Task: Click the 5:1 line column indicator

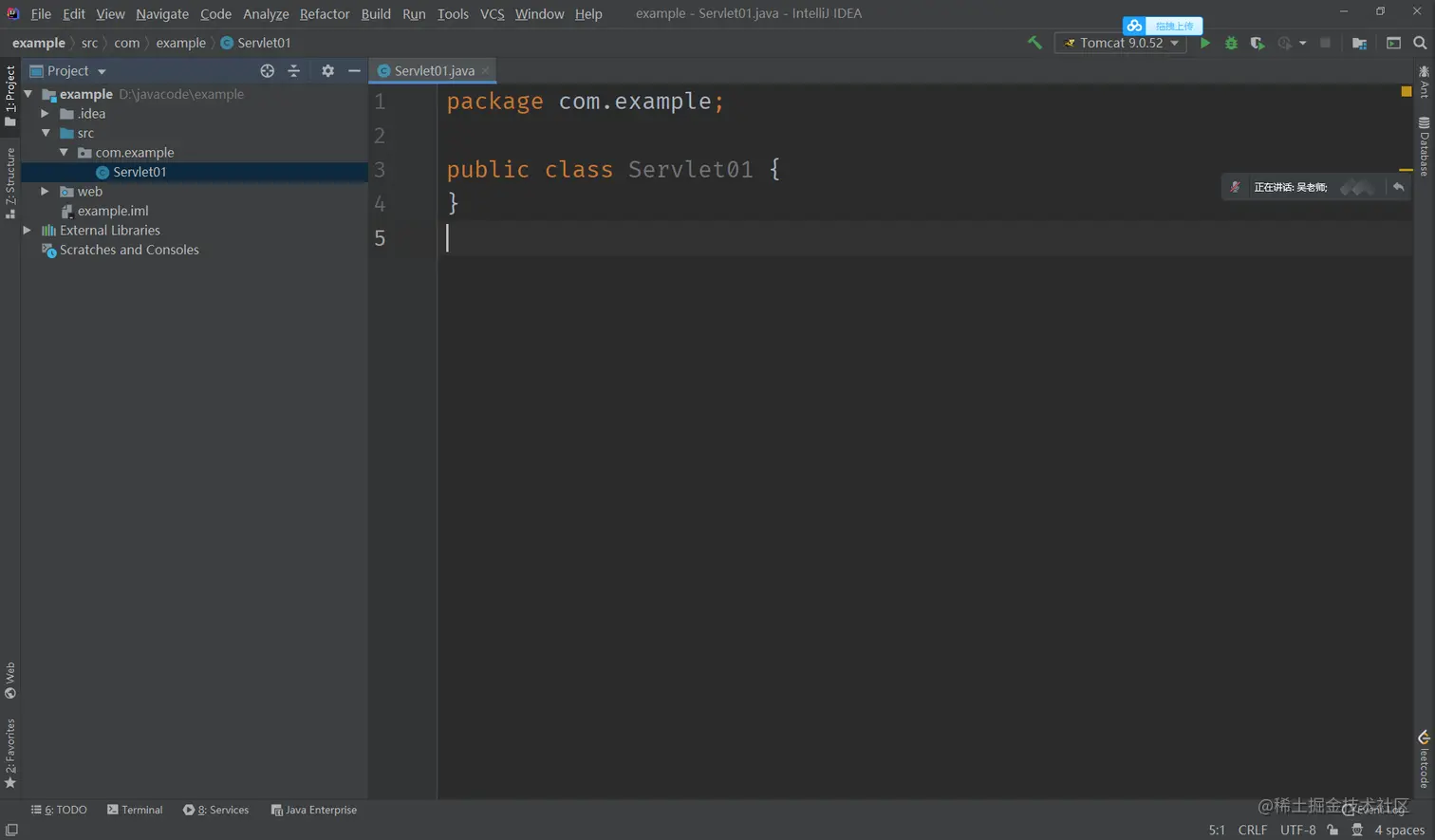Action: tap(1217, 830)
